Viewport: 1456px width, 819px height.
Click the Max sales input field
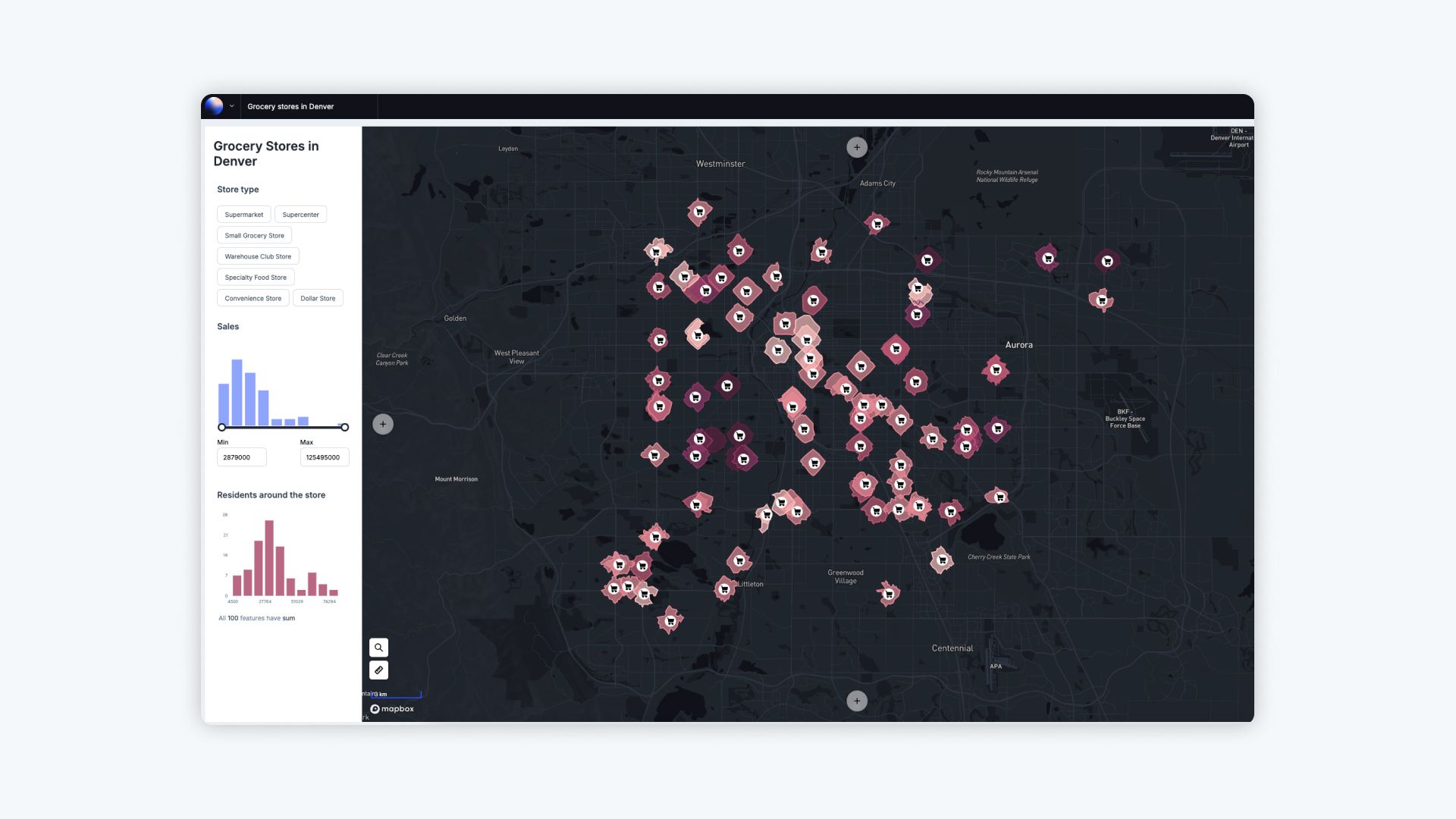point(325,457)
